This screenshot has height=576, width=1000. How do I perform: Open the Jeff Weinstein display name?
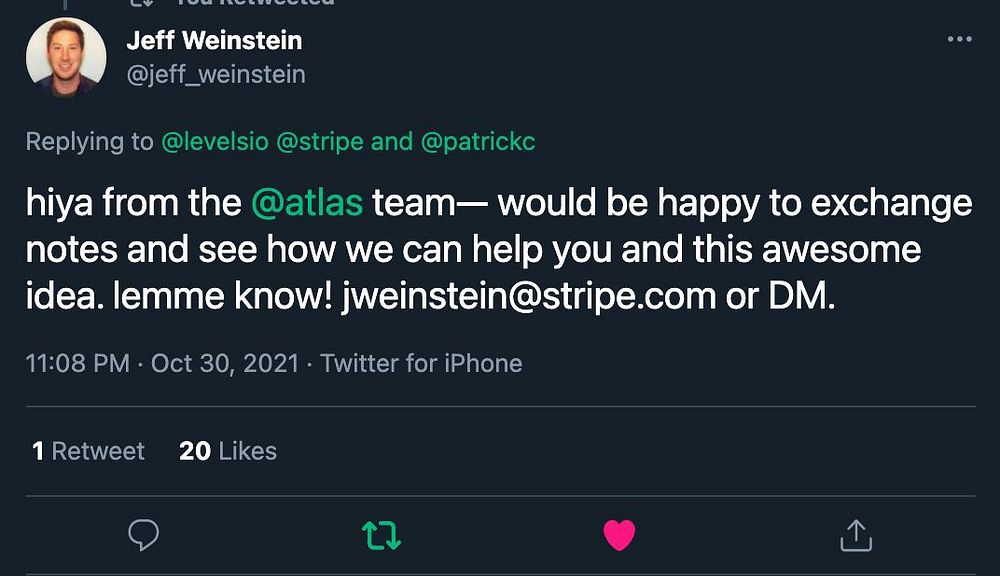pos(214,41)
